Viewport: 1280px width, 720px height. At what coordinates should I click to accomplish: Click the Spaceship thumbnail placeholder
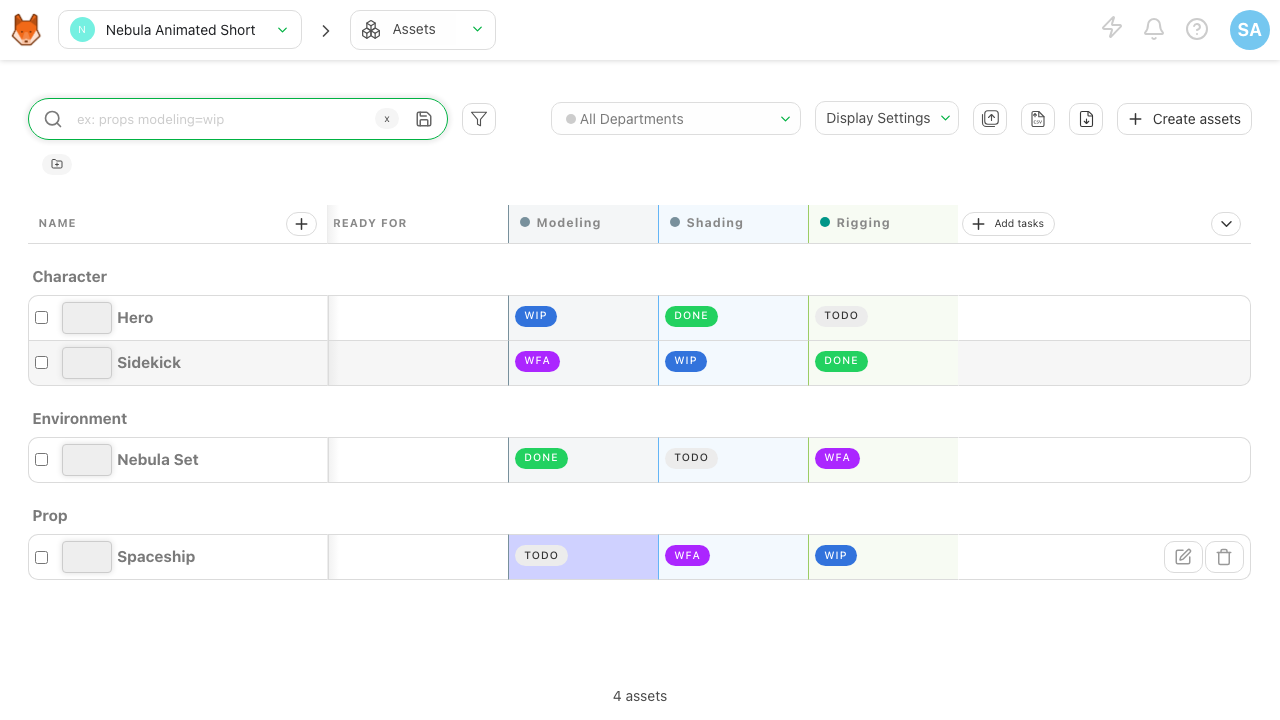87,557
